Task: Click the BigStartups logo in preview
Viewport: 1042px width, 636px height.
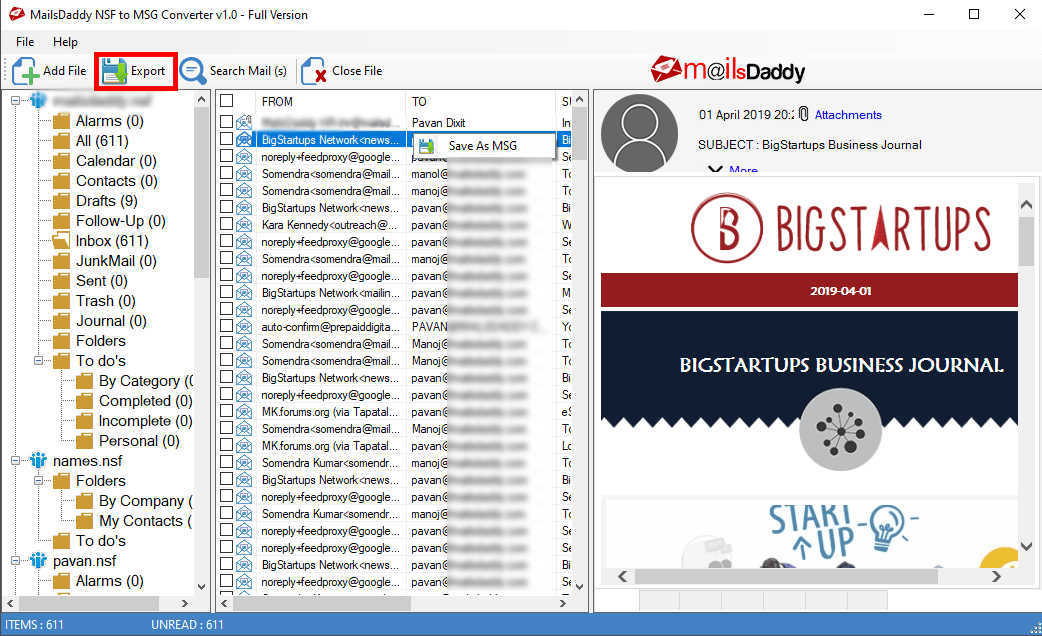Action: tap(841, 228)
